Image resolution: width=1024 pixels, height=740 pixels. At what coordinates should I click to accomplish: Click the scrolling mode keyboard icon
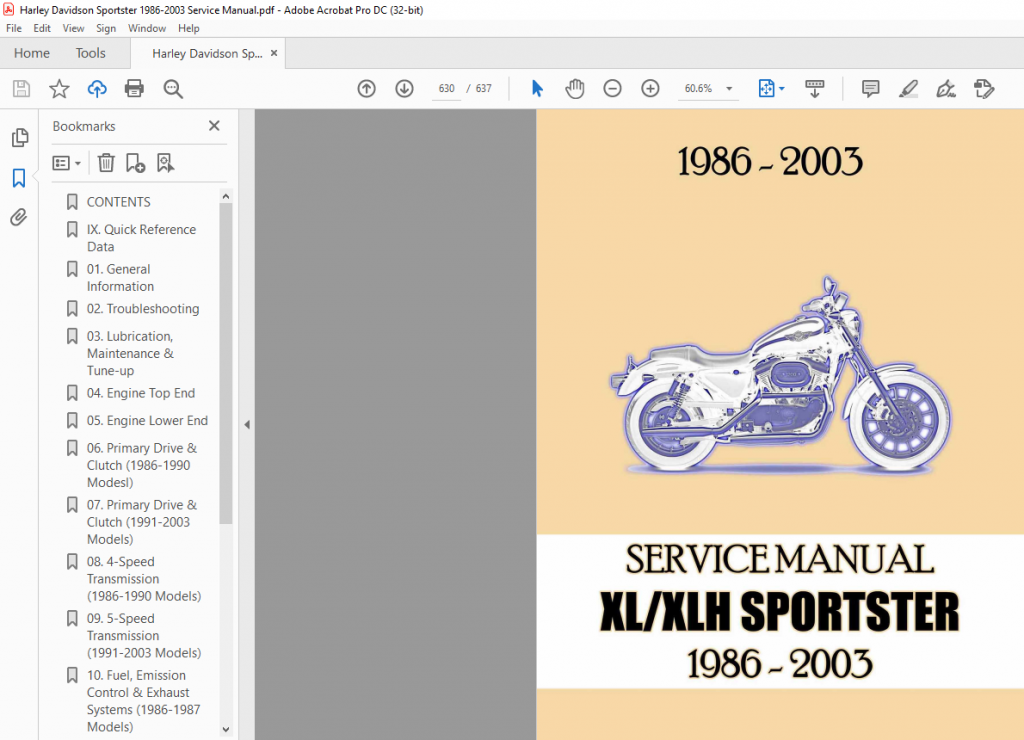click(814, 88)
